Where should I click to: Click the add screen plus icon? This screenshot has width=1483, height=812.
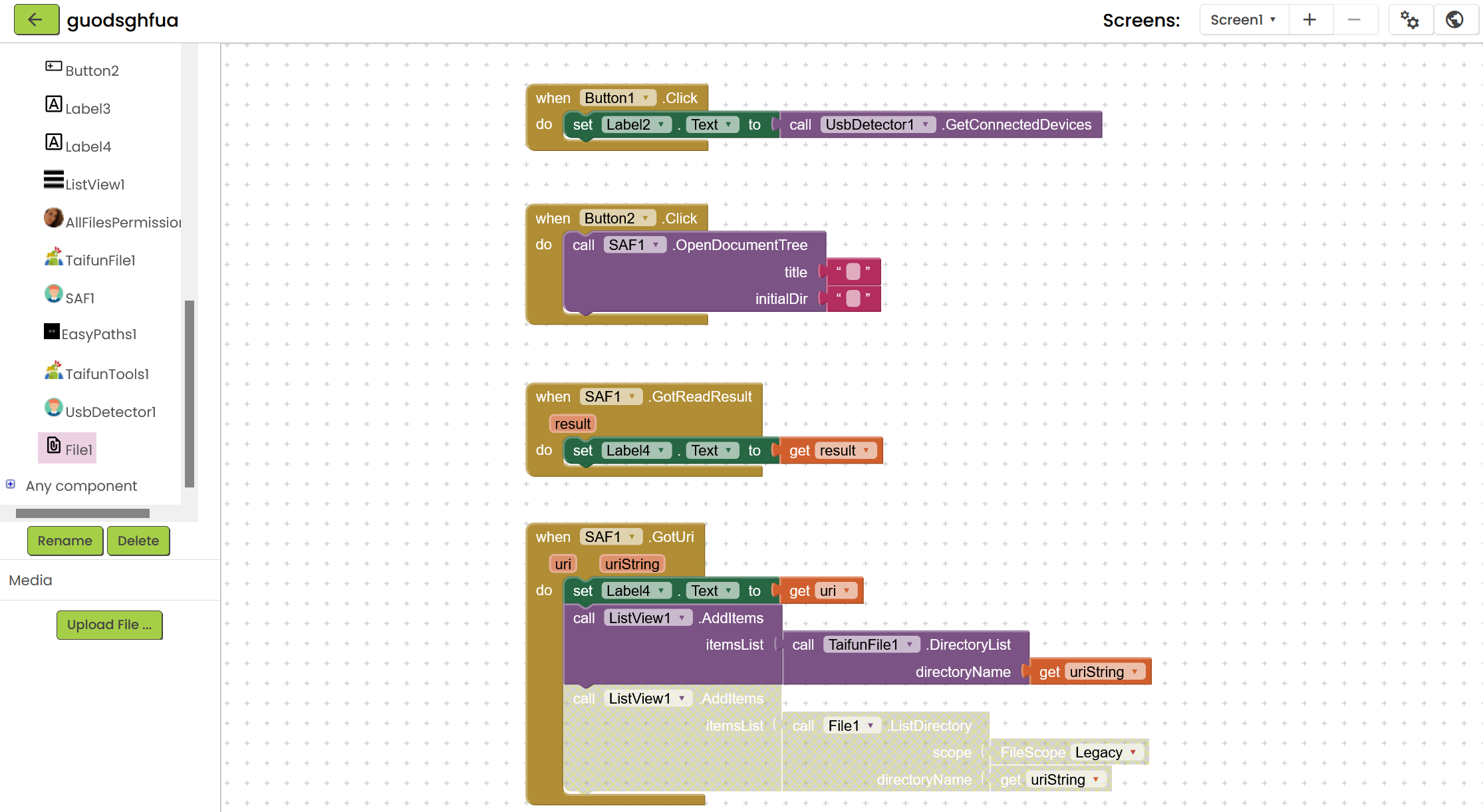click(x=1309, y=20)
